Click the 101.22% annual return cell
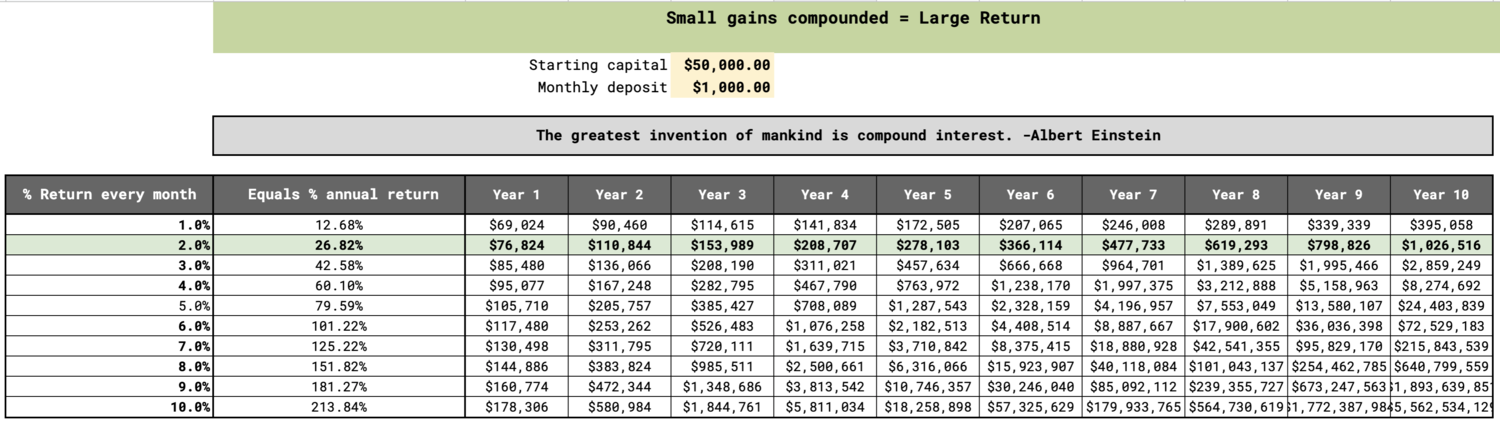The height and width of the screenshot is (423, 1500). (x=340, y=326)
